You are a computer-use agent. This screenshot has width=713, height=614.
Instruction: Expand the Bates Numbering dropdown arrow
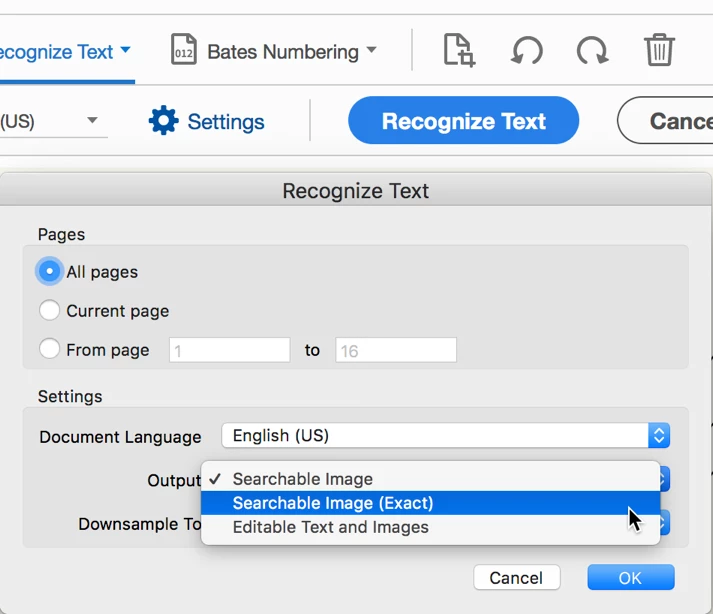(372, 49)
